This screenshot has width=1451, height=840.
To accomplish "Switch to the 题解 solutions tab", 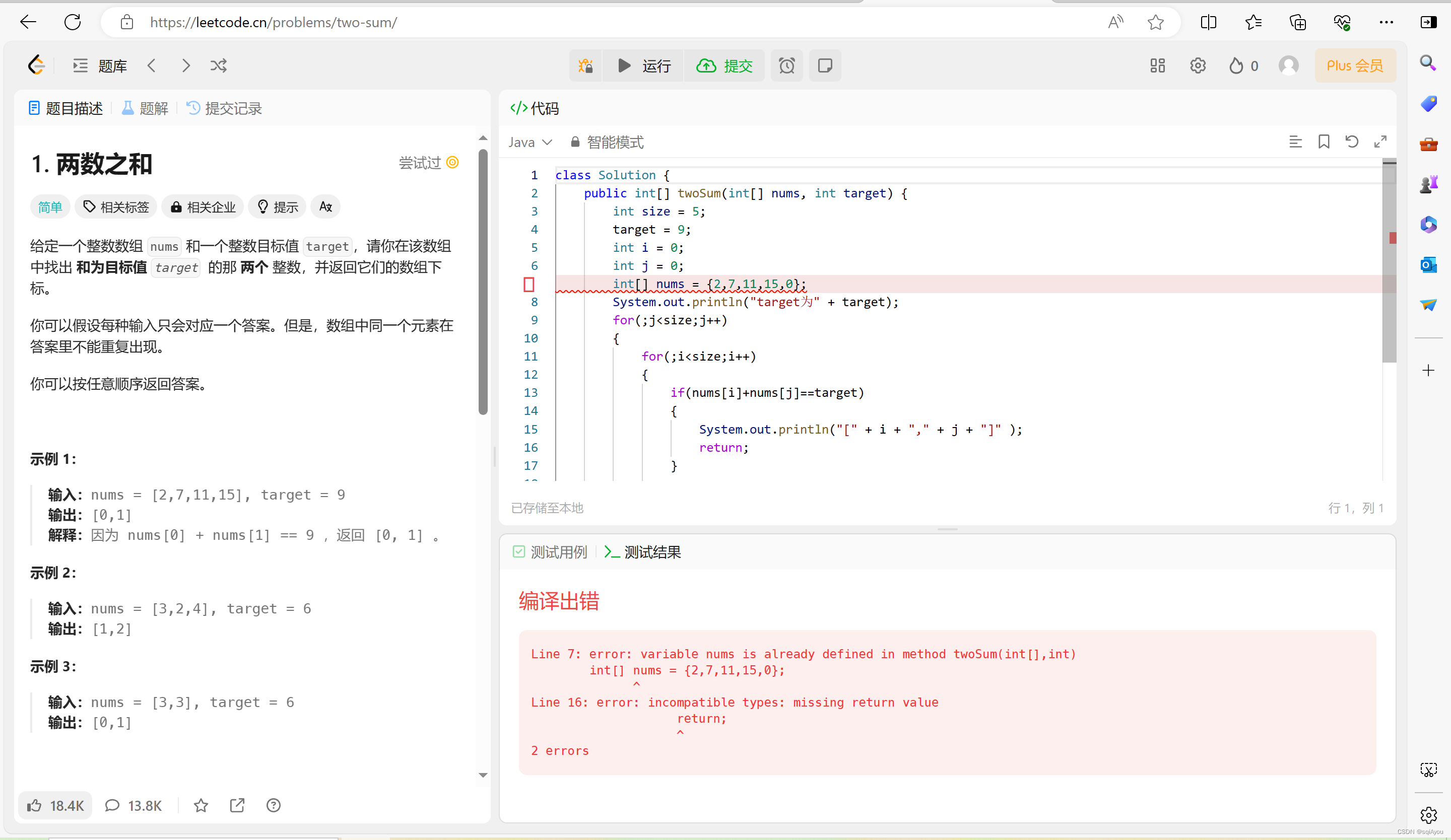I will click(x=145, y=108).
